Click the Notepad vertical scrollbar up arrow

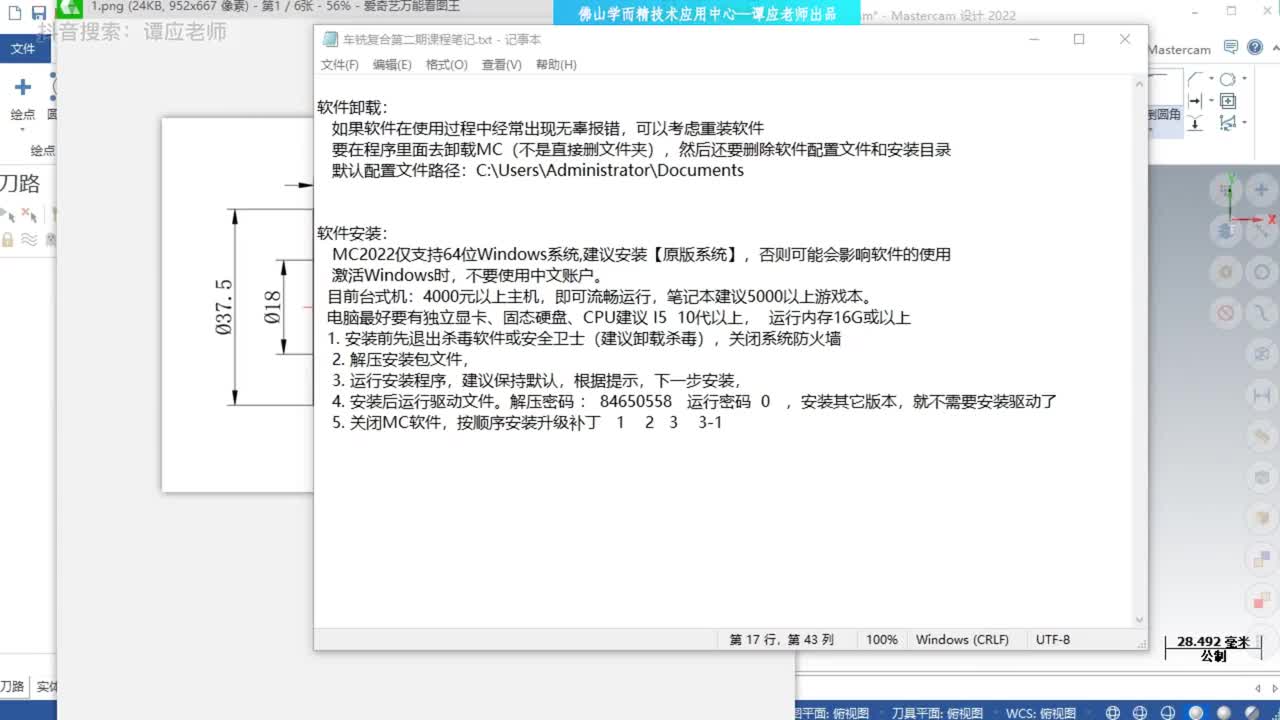[1139, 85]
